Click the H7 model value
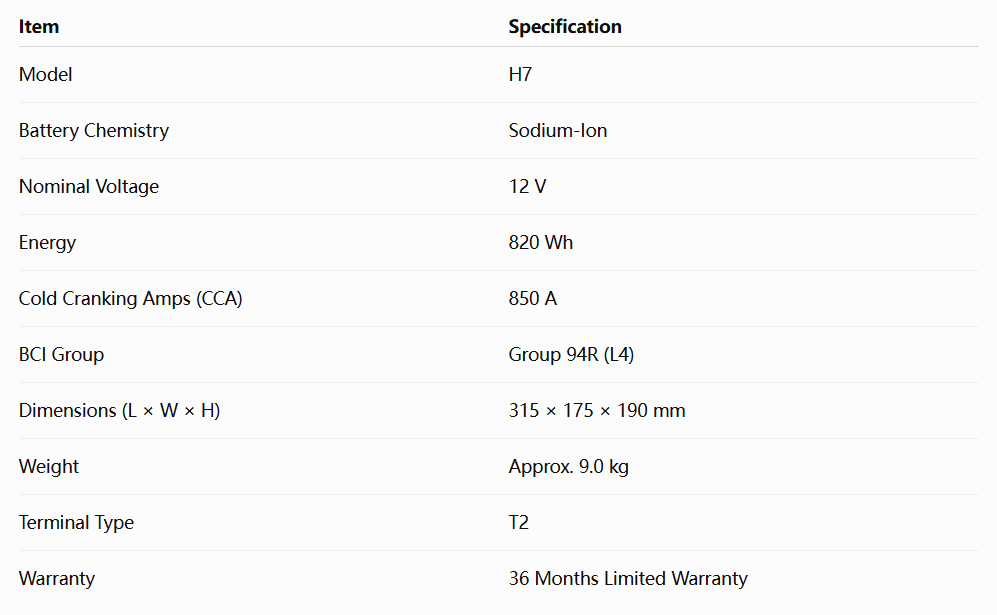997x615 pixels. click(519, 74)
